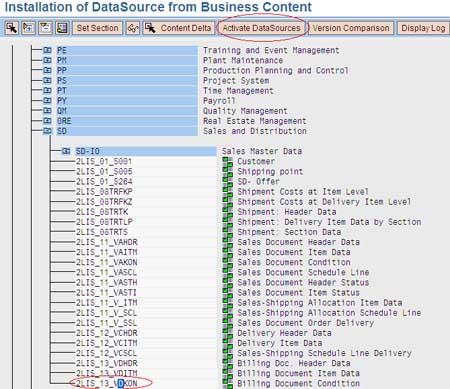Open the Display Log button

(x=423, y=28)
